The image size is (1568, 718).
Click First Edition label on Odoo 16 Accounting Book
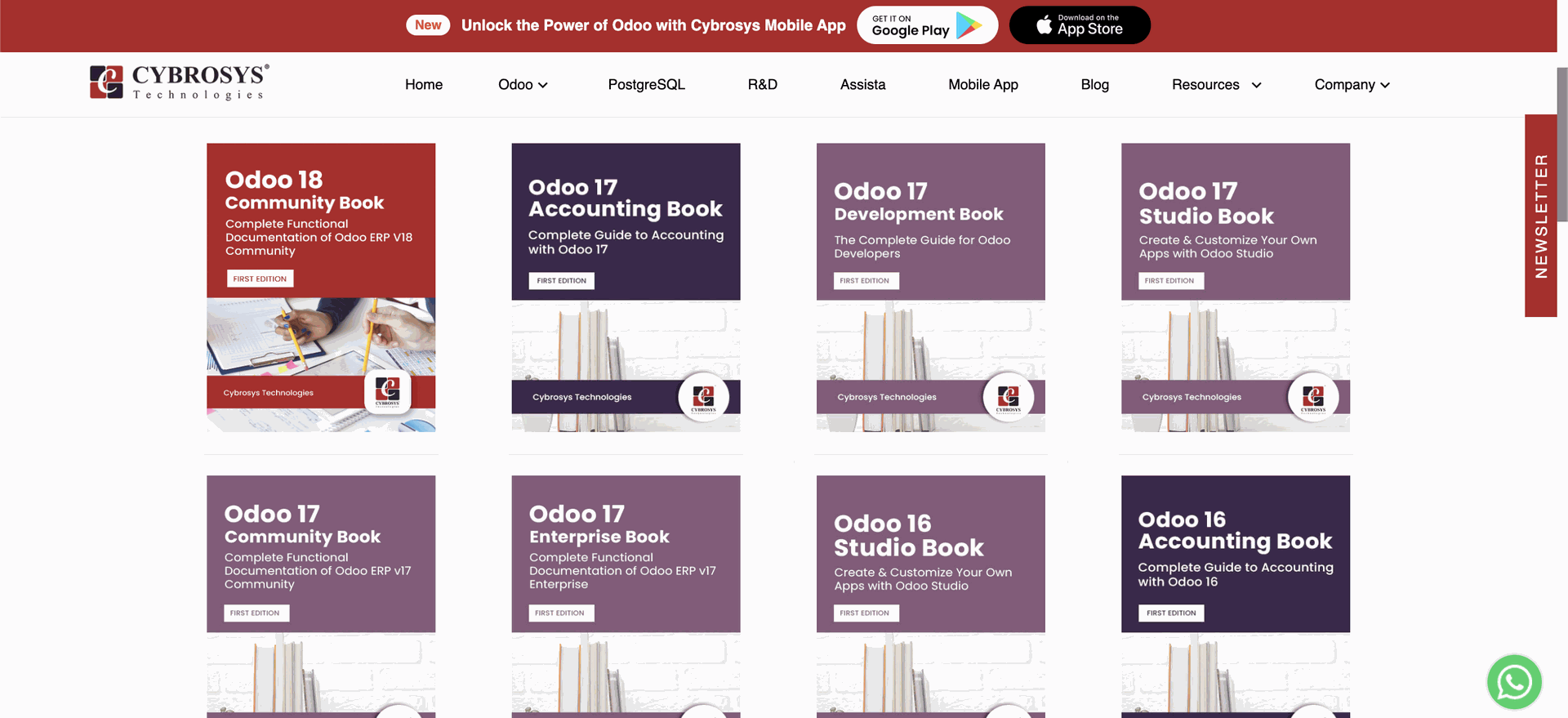point(1171,613)
